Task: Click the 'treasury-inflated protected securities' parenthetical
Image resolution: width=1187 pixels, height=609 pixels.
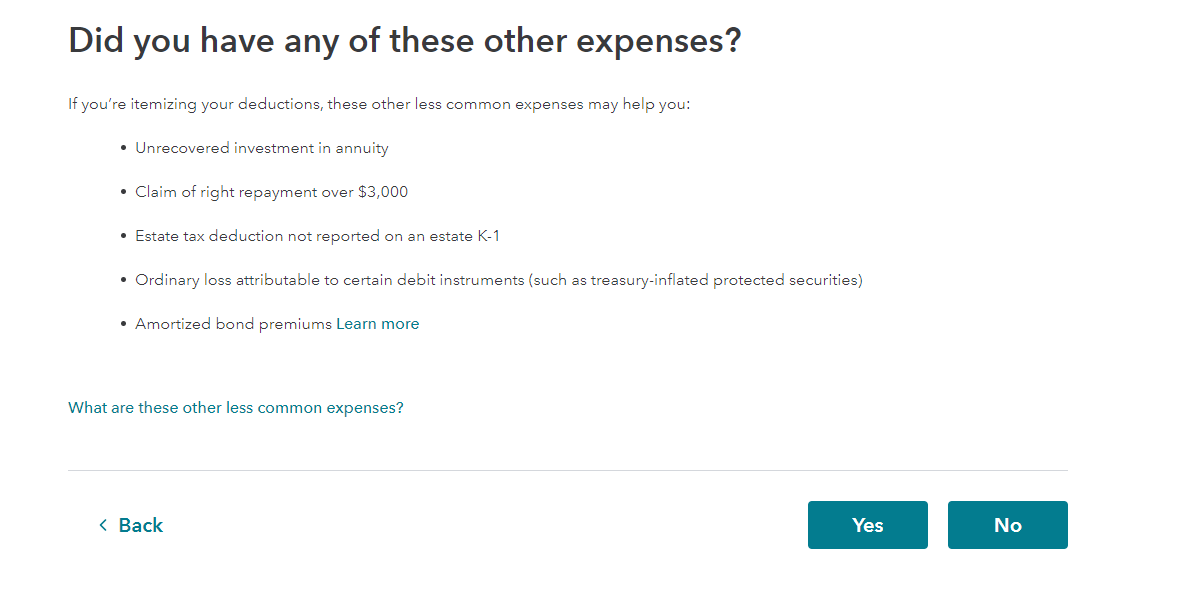Action: (725, 280)
